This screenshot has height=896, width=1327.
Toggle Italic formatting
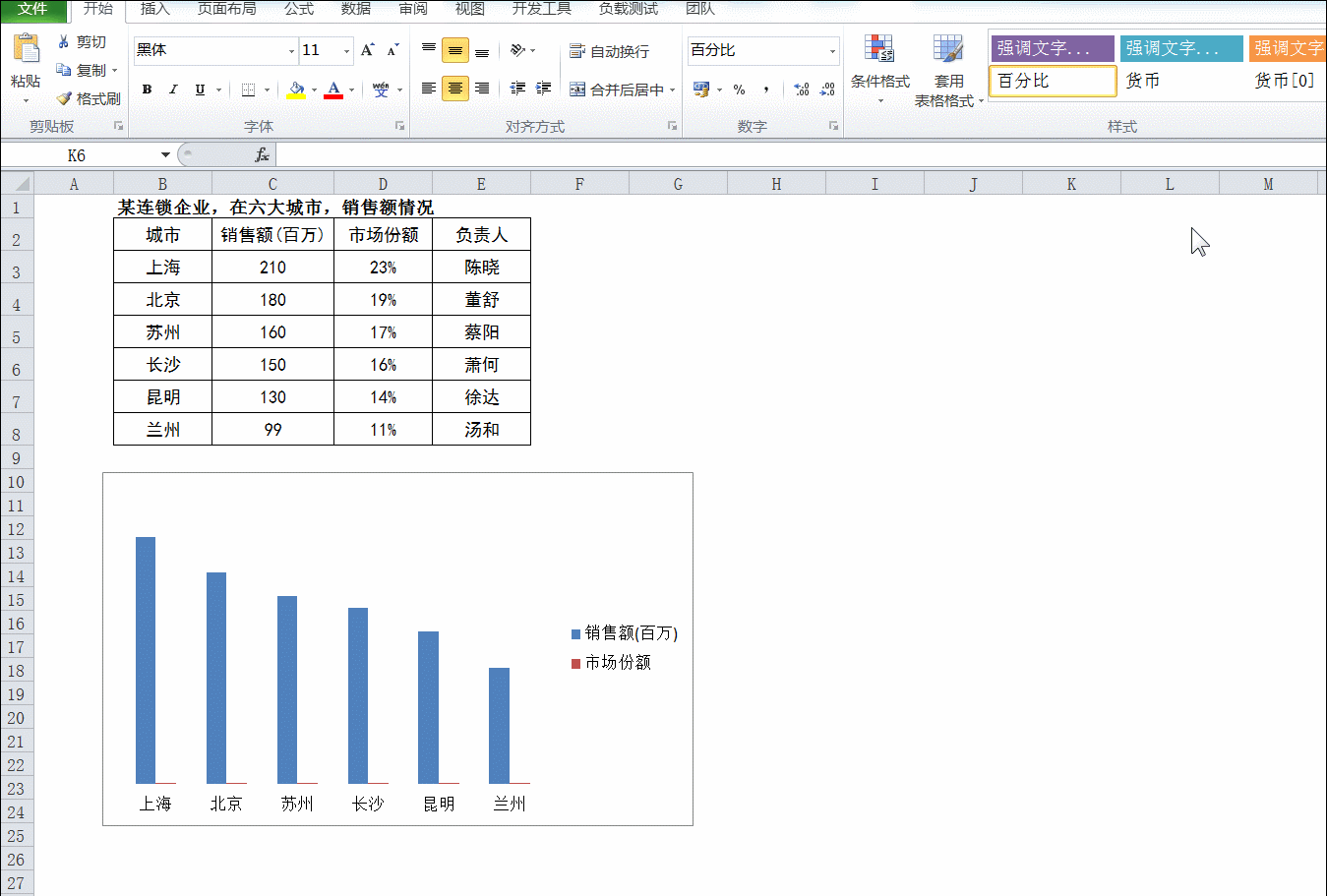point(173,90)
